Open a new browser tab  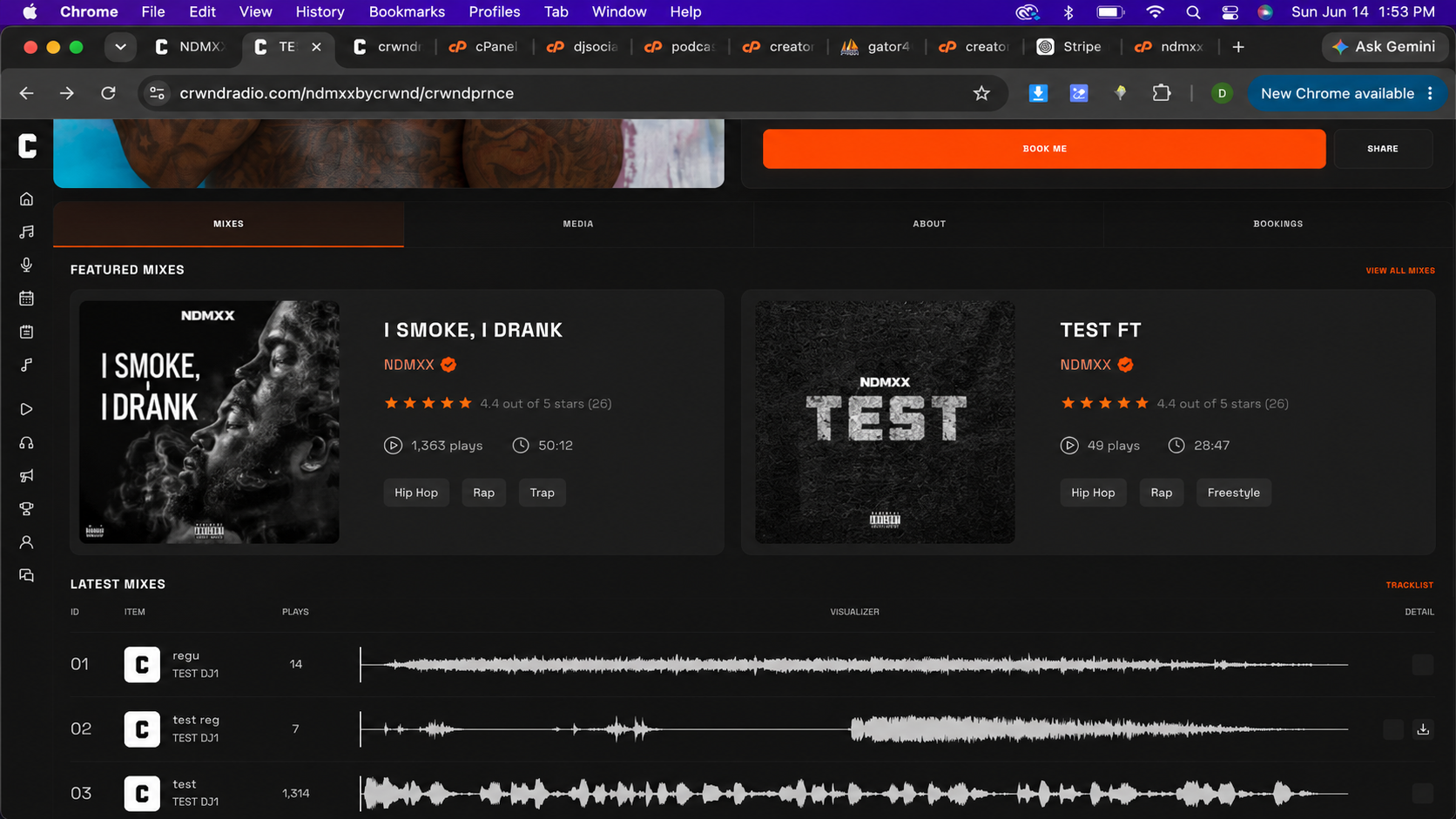point(1238,47)
